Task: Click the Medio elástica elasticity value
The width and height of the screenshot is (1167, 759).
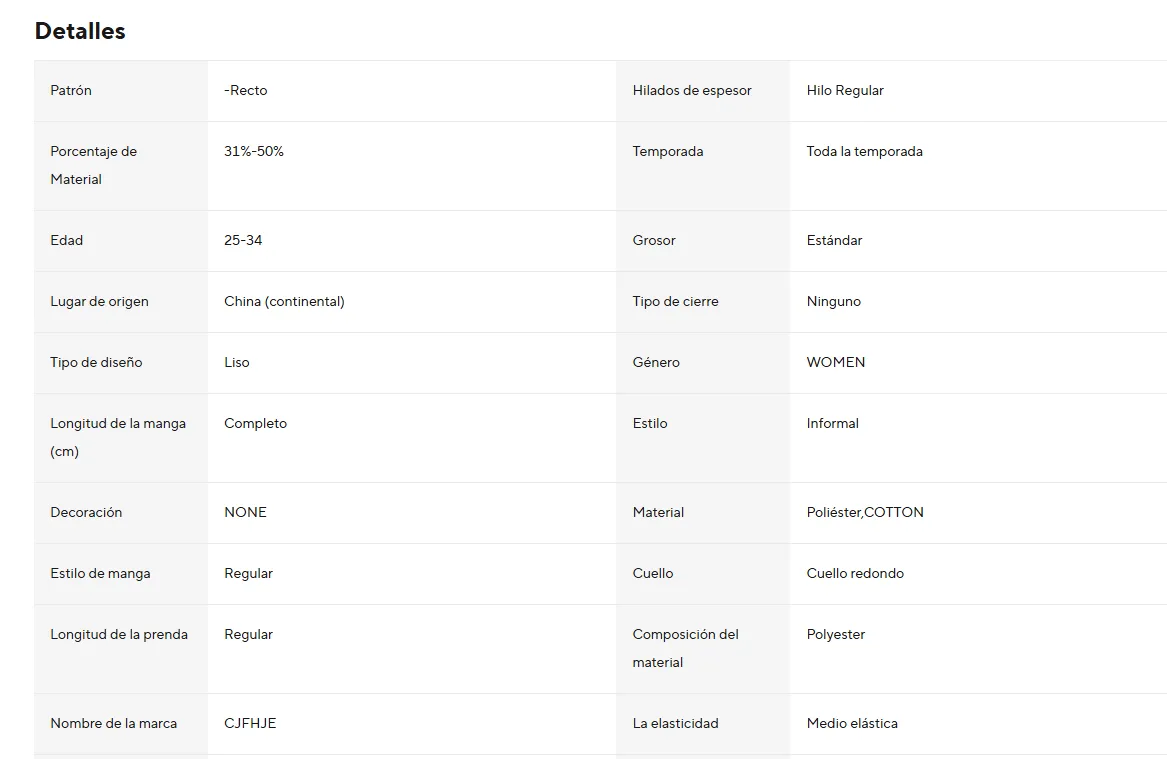Action: coord(852,723)
